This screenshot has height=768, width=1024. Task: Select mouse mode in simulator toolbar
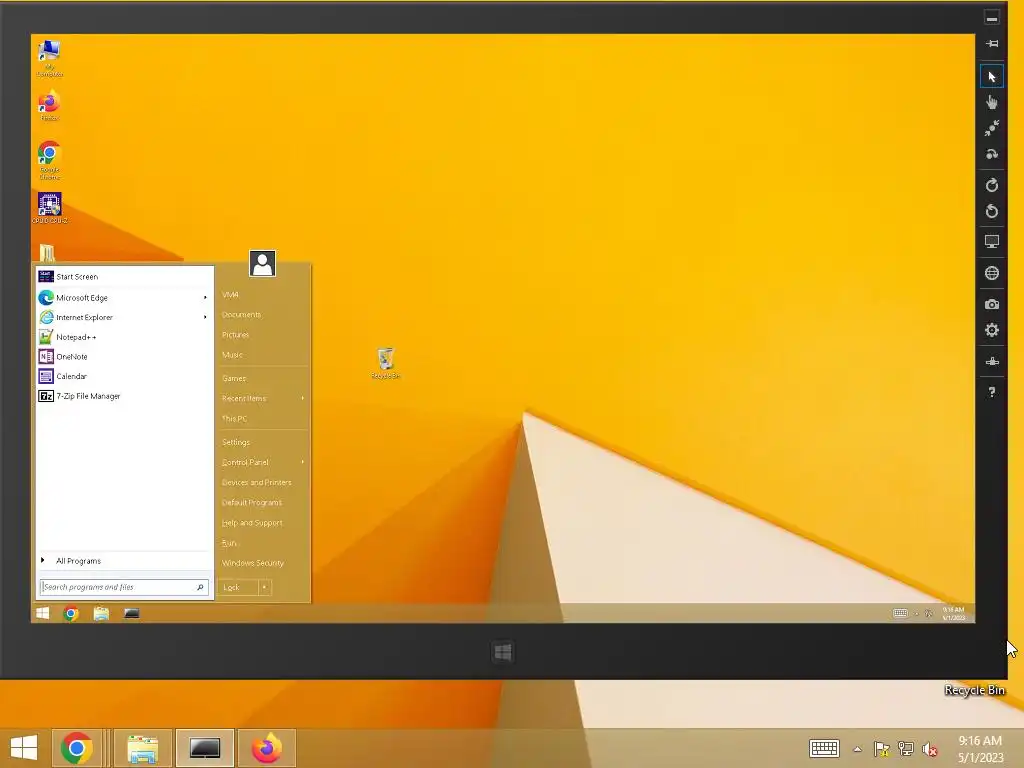pyautogui.click(x=991, y=77)
